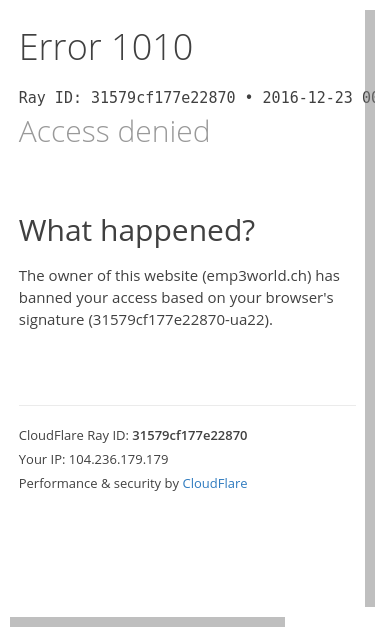Click the word website in explanation paragraph
This screenshot has height=627, width=375.
point(171,276)
